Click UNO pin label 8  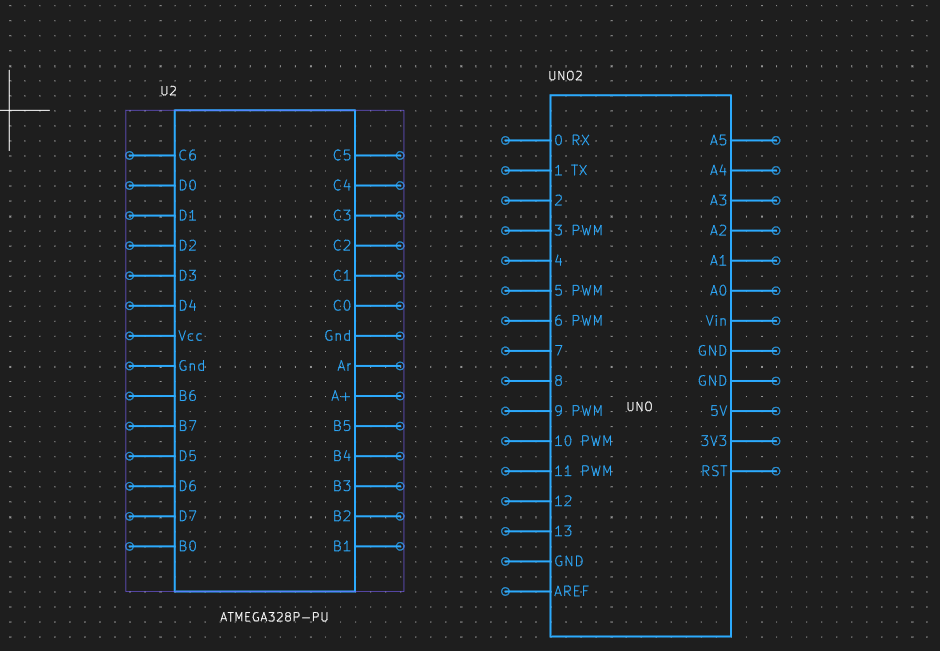click(x=559, y=381)
